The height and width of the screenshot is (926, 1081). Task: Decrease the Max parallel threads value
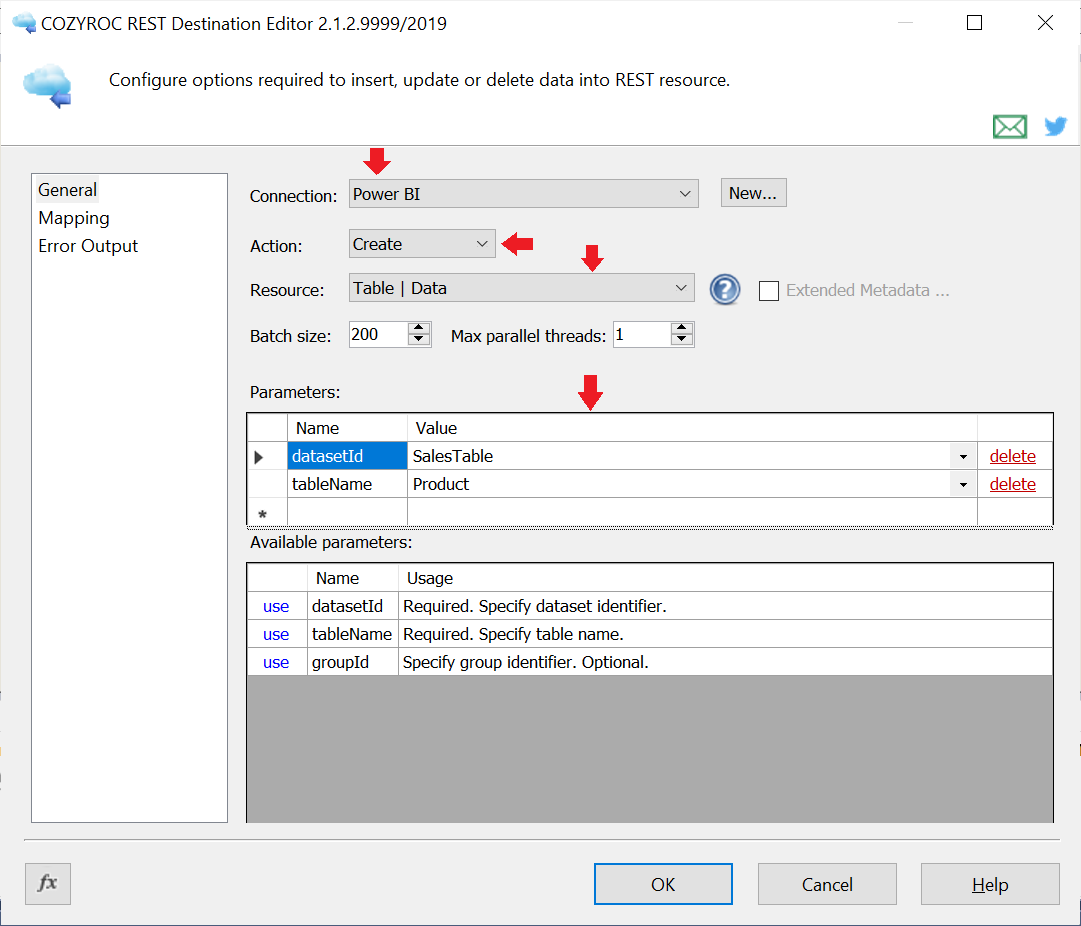(x=682, y=341)
